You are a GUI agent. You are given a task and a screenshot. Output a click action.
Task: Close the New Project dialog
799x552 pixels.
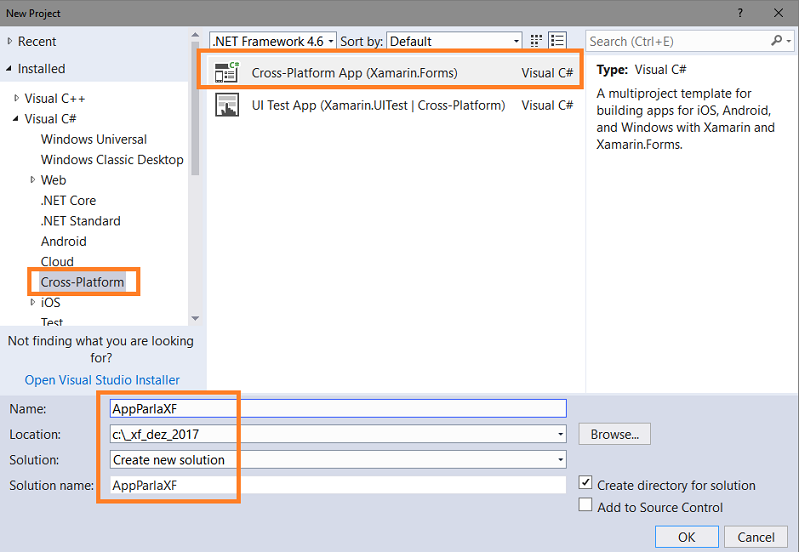pos(778,13)
